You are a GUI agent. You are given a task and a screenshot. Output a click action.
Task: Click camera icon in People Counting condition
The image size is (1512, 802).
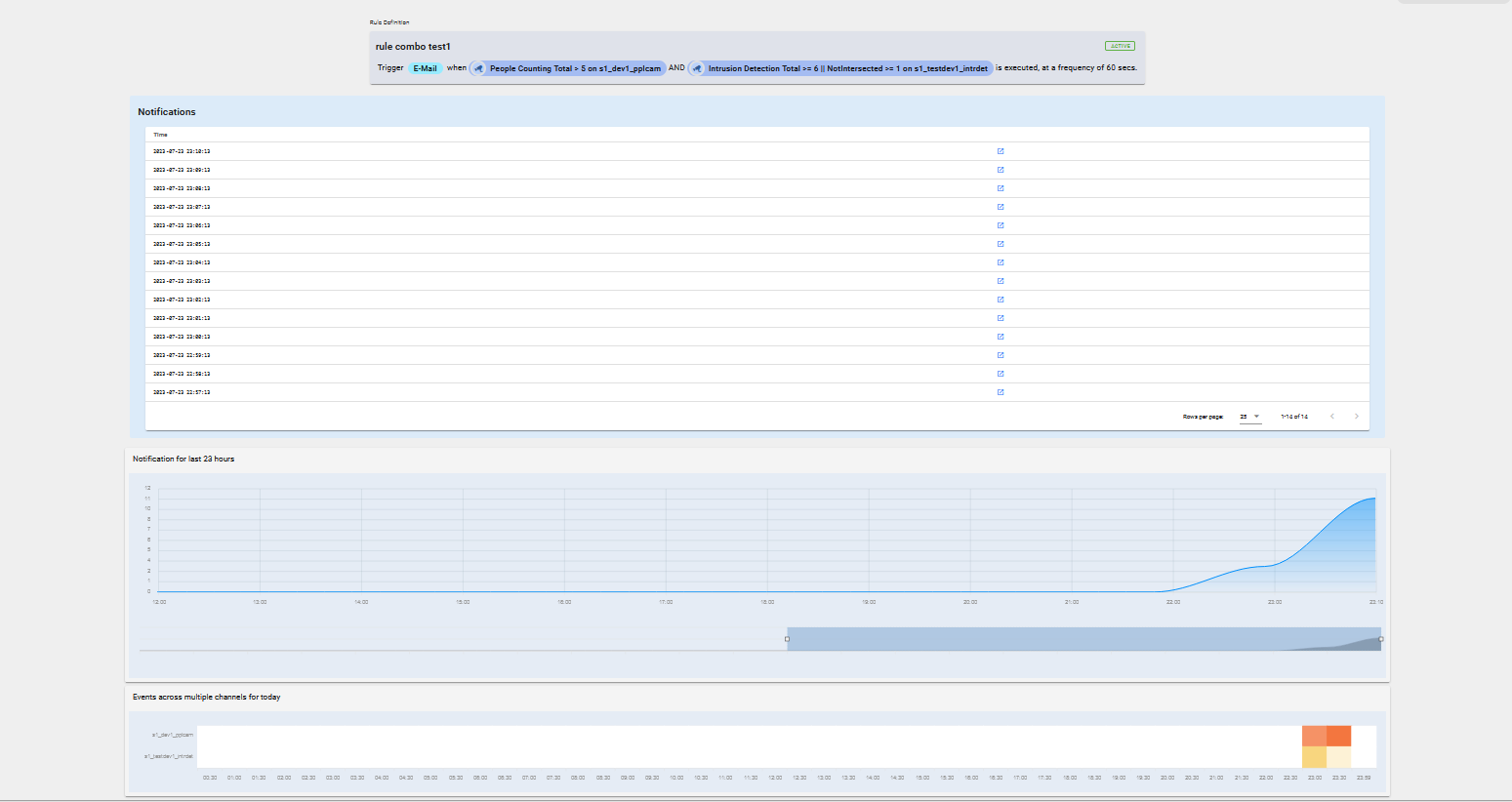[479, 68]
